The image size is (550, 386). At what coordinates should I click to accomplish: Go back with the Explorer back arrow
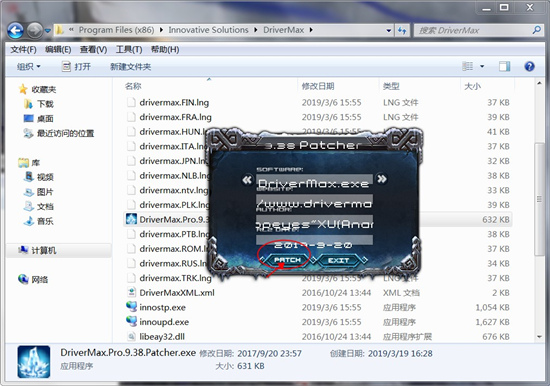tap(15, 31)
